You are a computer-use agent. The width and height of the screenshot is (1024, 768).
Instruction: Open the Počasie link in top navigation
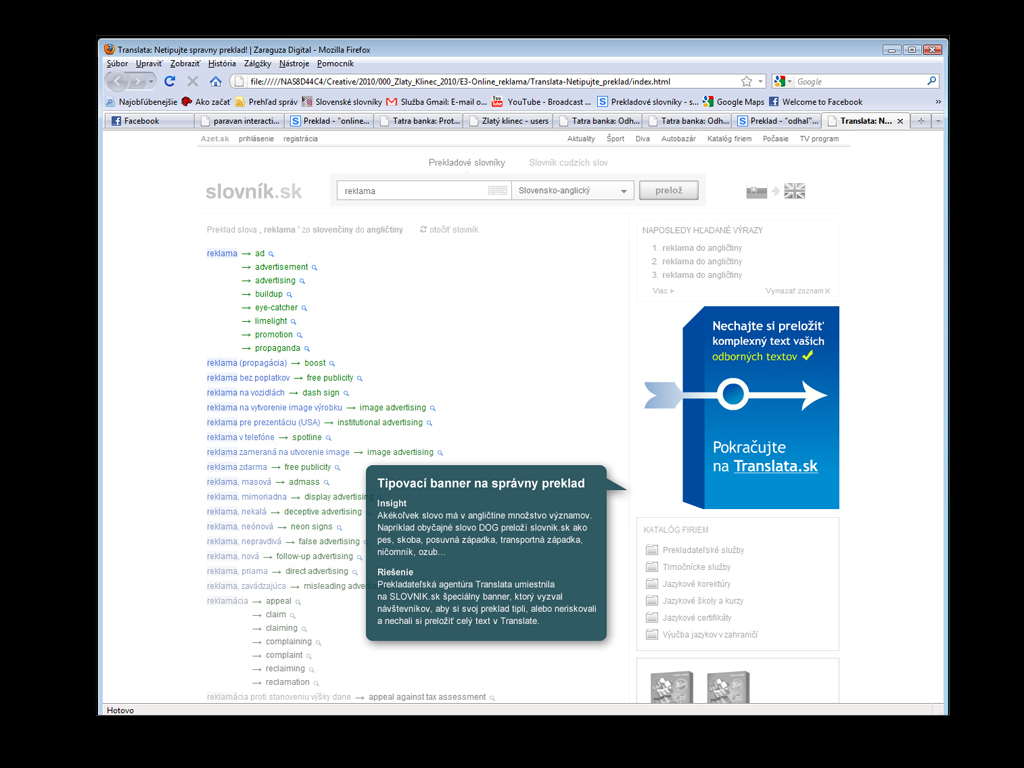(775, 139)
